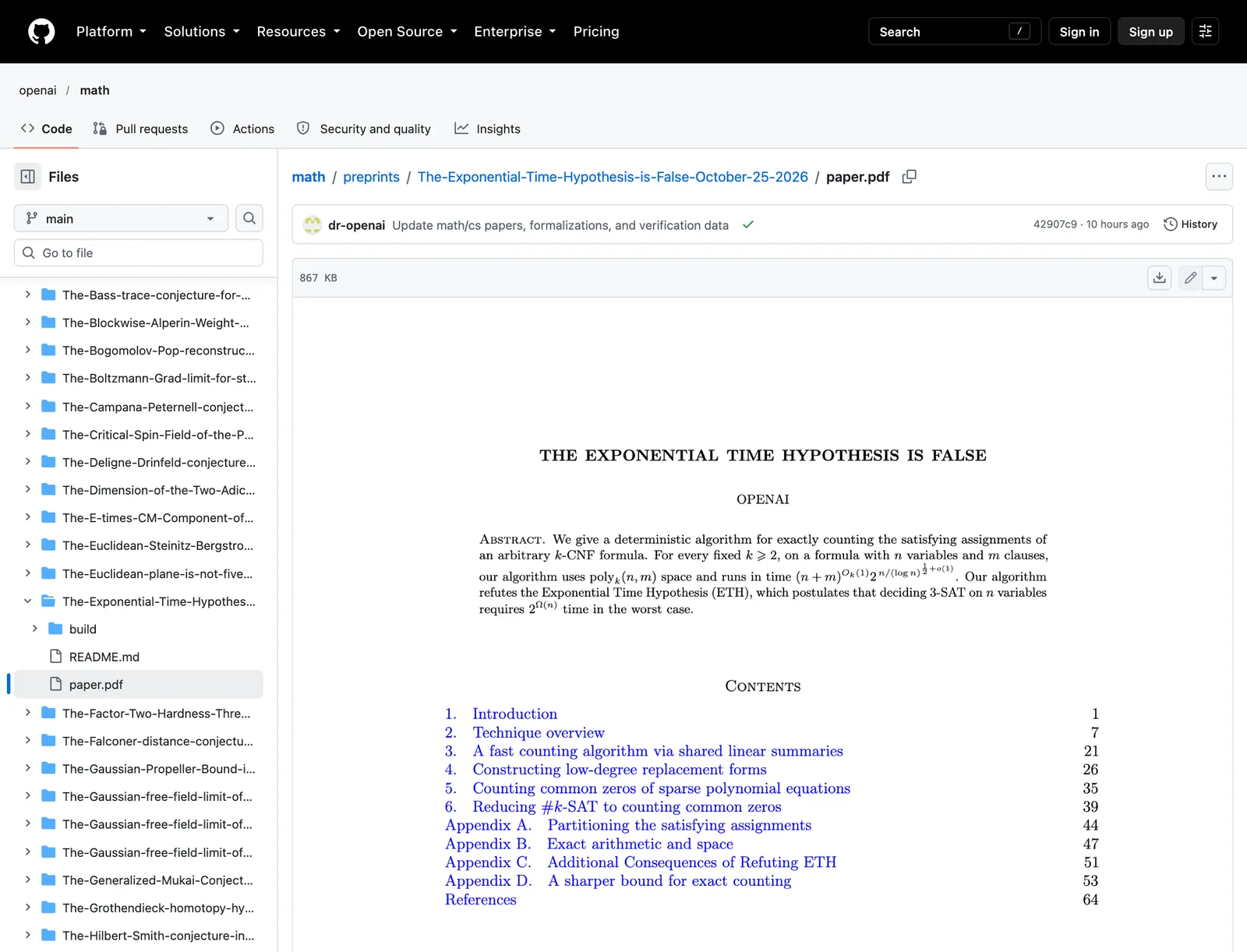The width and height of the screenshot is (1247, 952).
Task: Select paper.pdf in the file tree
Action: (x=139, y=685)
